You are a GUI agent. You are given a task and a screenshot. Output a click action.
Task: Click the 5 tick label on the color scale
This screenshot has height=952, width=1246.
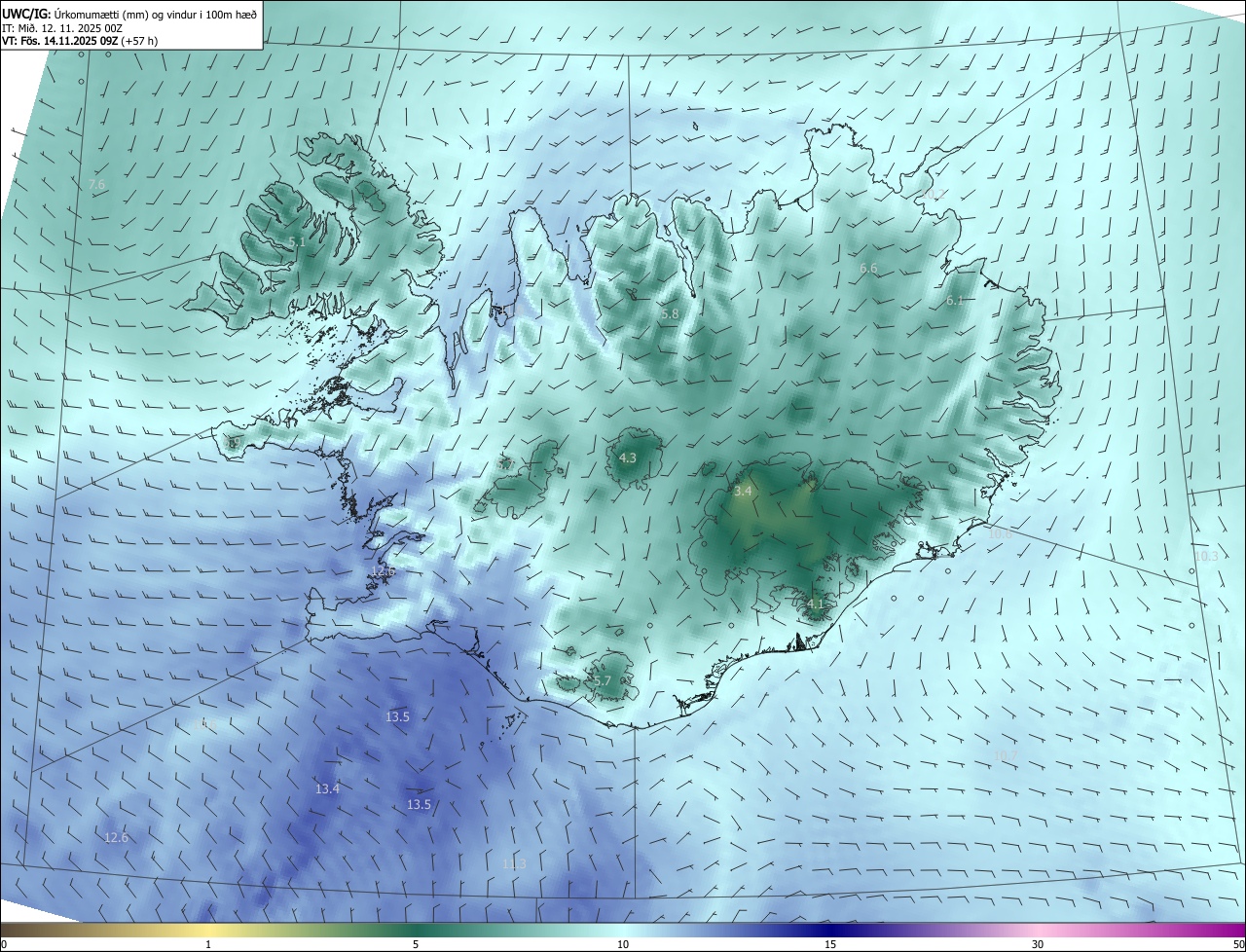click(416, 944)
